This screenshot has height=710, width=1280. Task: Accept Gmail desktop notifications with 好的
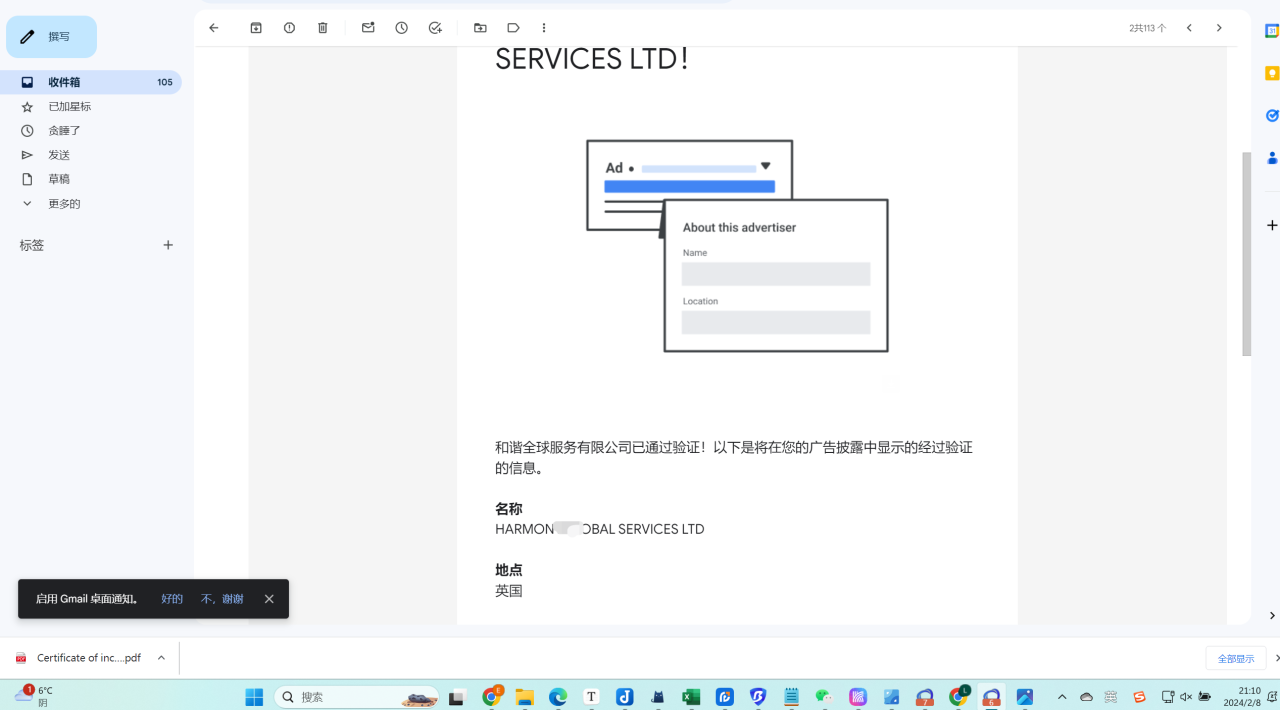[x=171, y=598]
